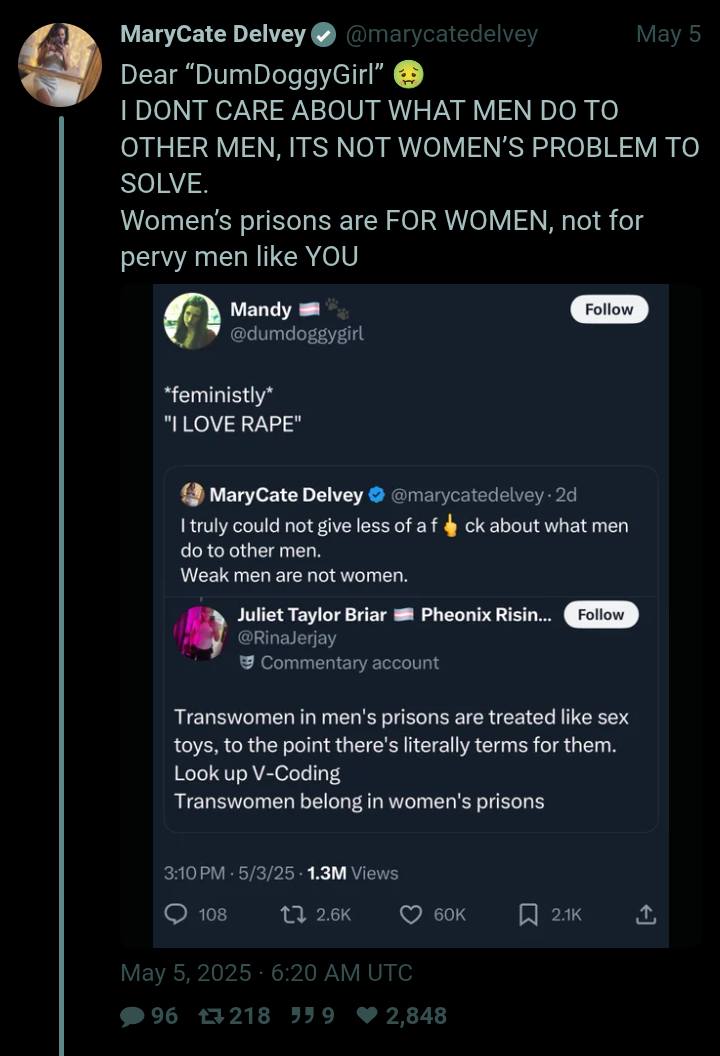Click the quote marks icon beside 9

pyautogui.click(x=300, y=1016)
